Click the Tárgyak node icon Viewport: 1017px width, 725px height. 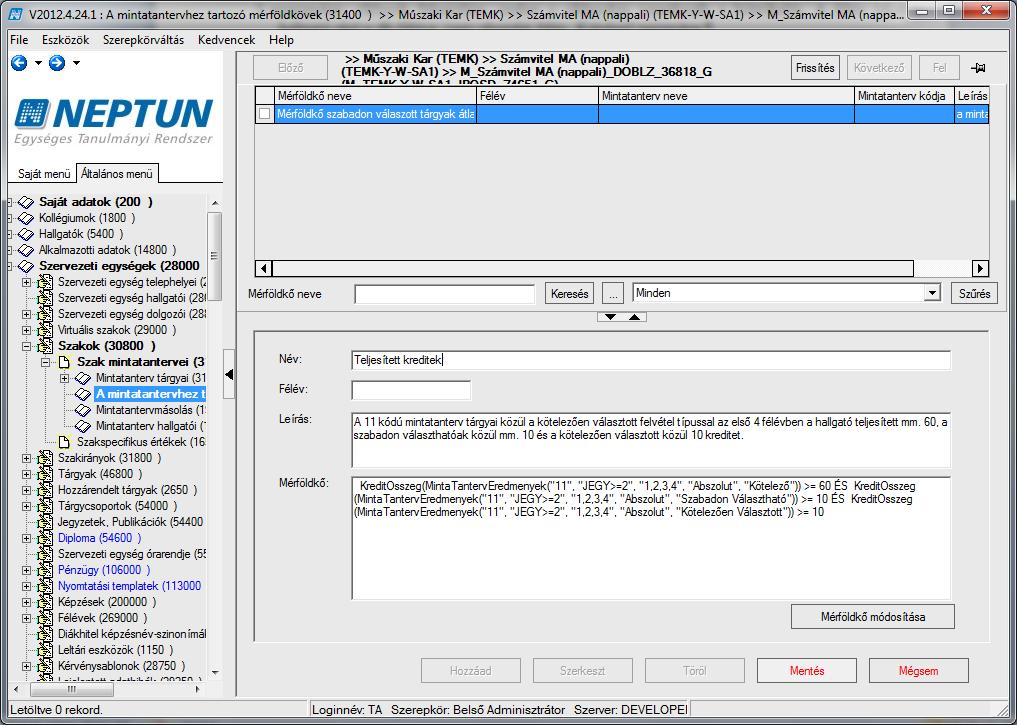click(x=45, y=474)
